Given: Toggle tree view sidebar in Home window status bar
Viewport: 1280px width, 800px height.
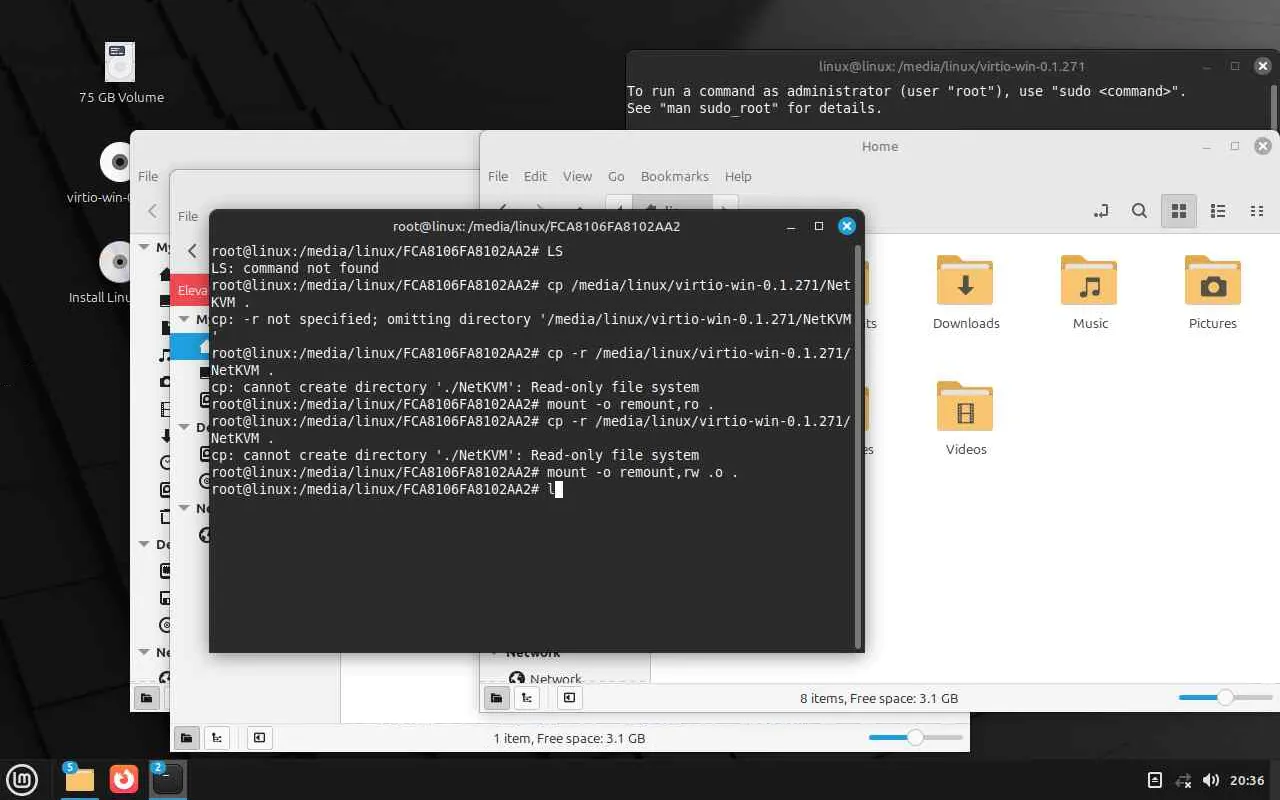Looking at the screenshot, I should click(x=527, y=698).
